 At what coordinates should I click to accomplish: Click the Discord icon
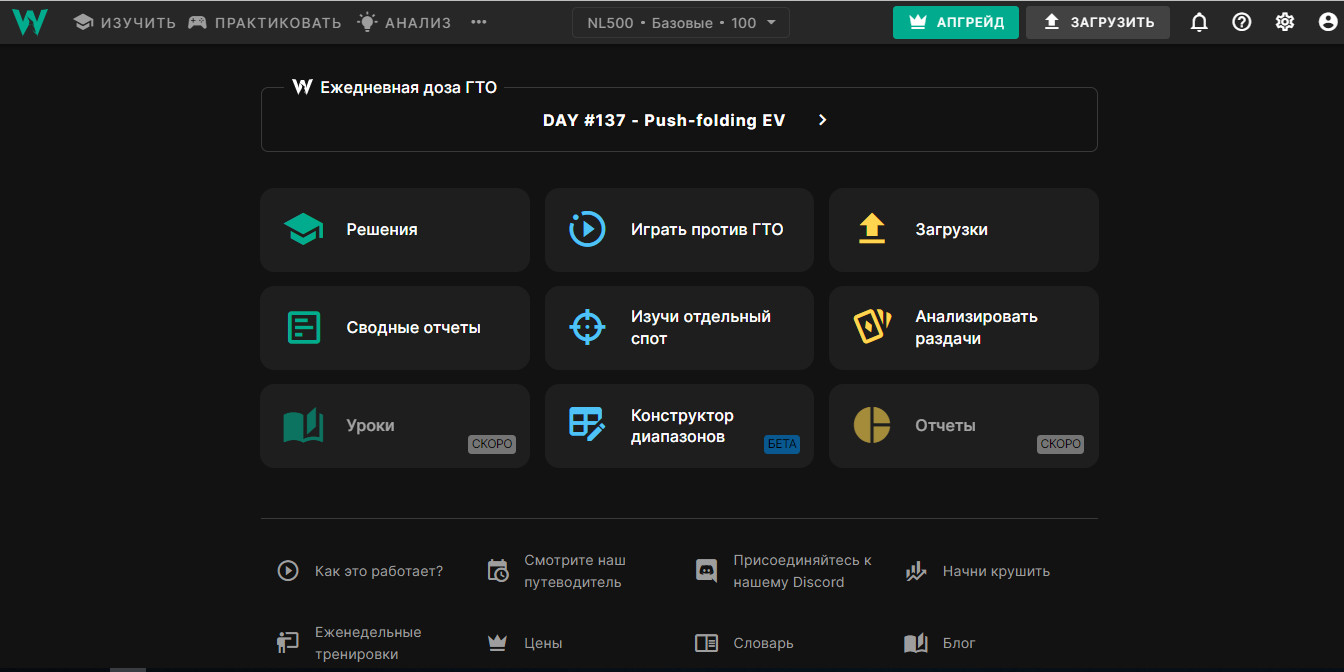point(706,571)
